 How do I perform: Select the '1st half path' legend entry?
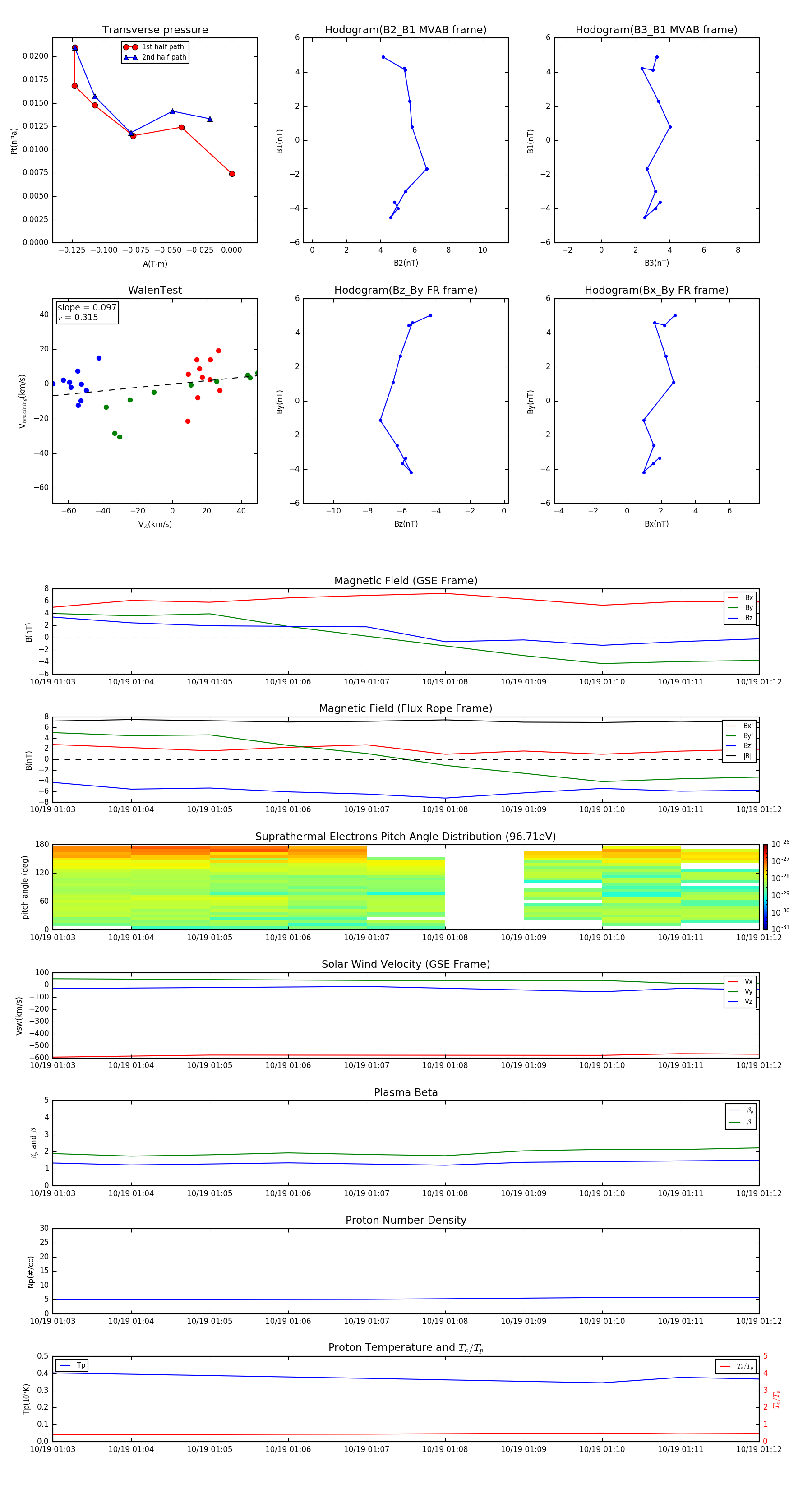click(x=154, y=47)
